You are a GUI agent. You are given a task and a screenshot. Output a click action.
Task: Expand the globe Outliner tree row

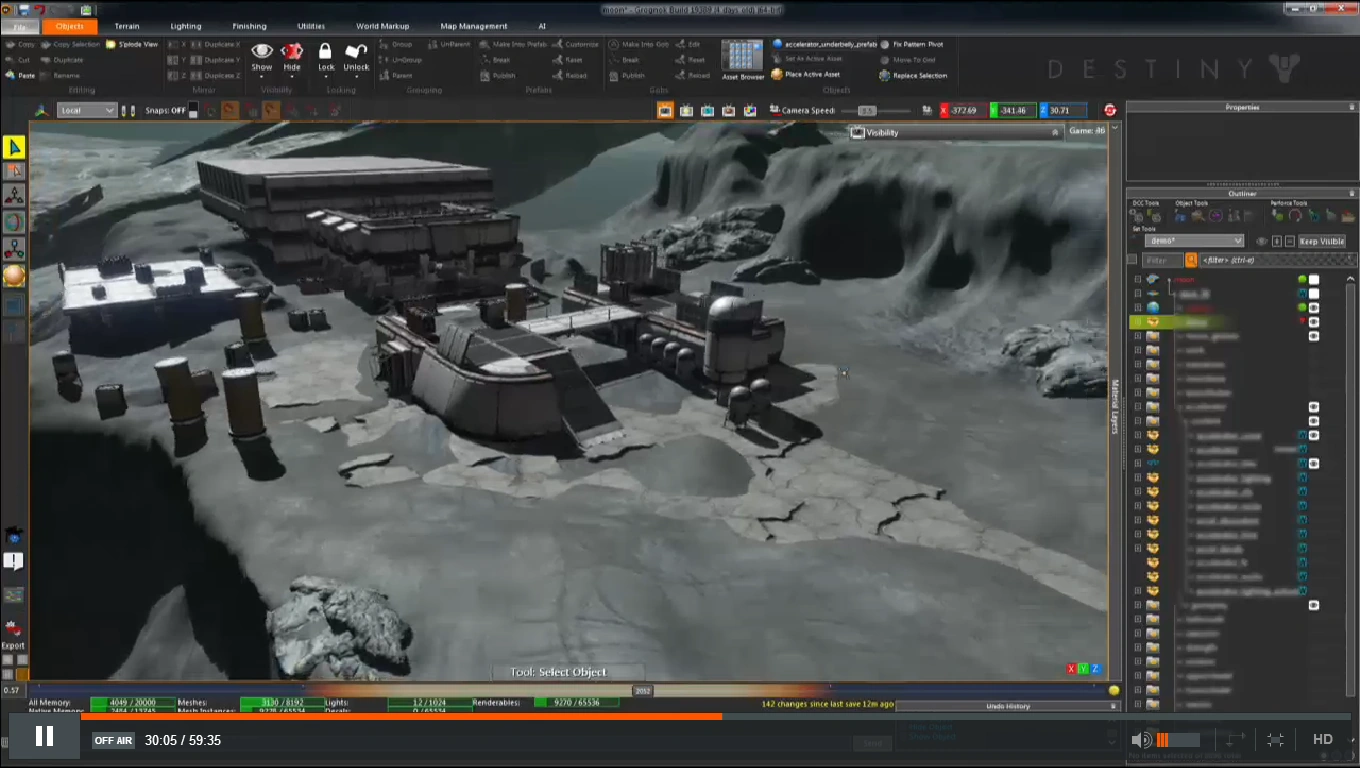pyautogui.click(x=1137, y=308)
